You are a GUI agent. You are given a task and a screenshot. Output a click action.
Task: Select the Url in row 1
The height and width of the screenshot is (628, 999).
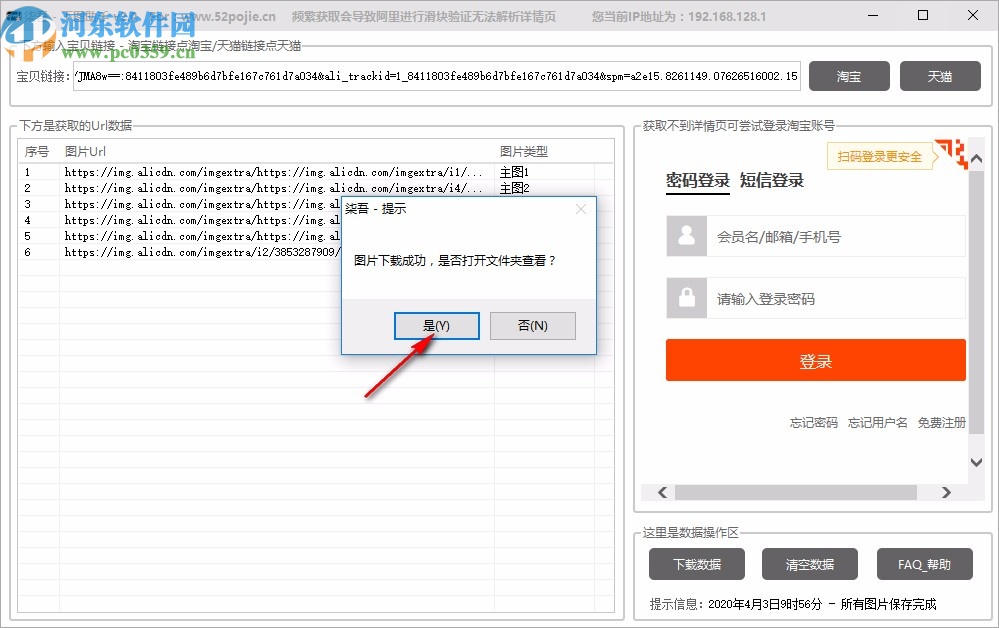point(273,172)
